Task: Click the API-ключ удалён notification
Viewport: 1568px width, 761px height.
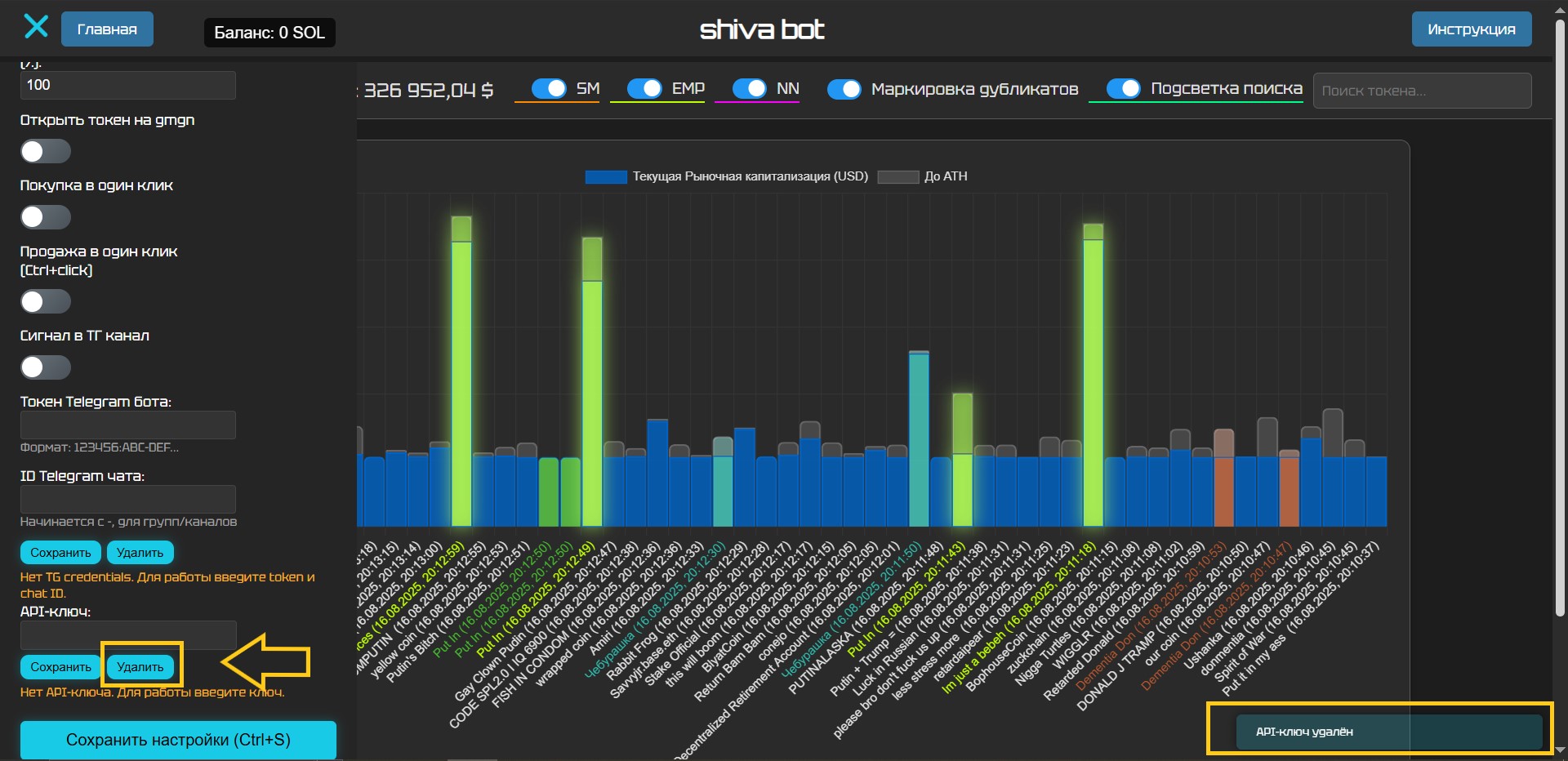Action: [1388, 732]
